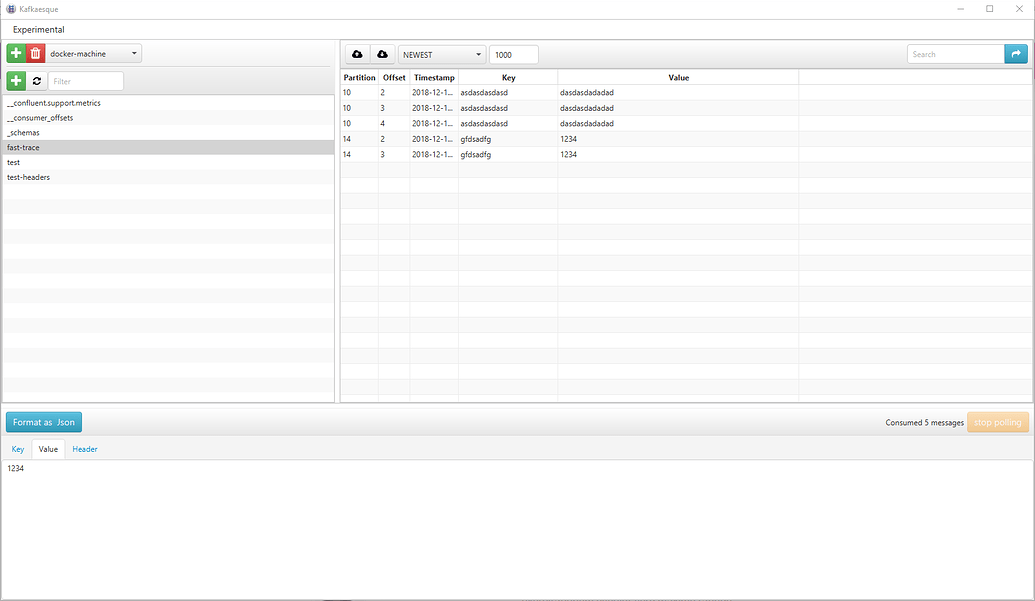Expand the NEWEST selector arrow
The image size is (1035, 601).
click(478, 54)
